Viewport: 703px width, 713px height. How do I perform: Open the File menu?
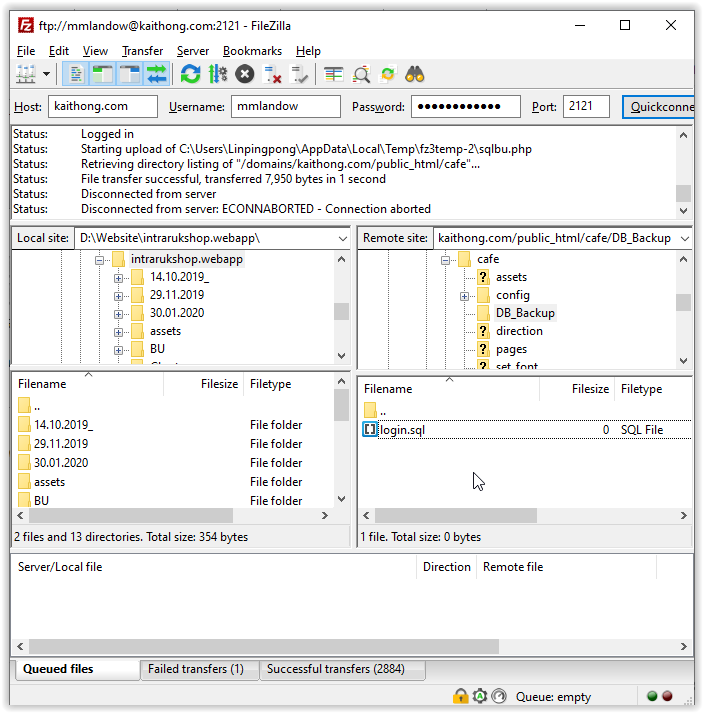26,51
